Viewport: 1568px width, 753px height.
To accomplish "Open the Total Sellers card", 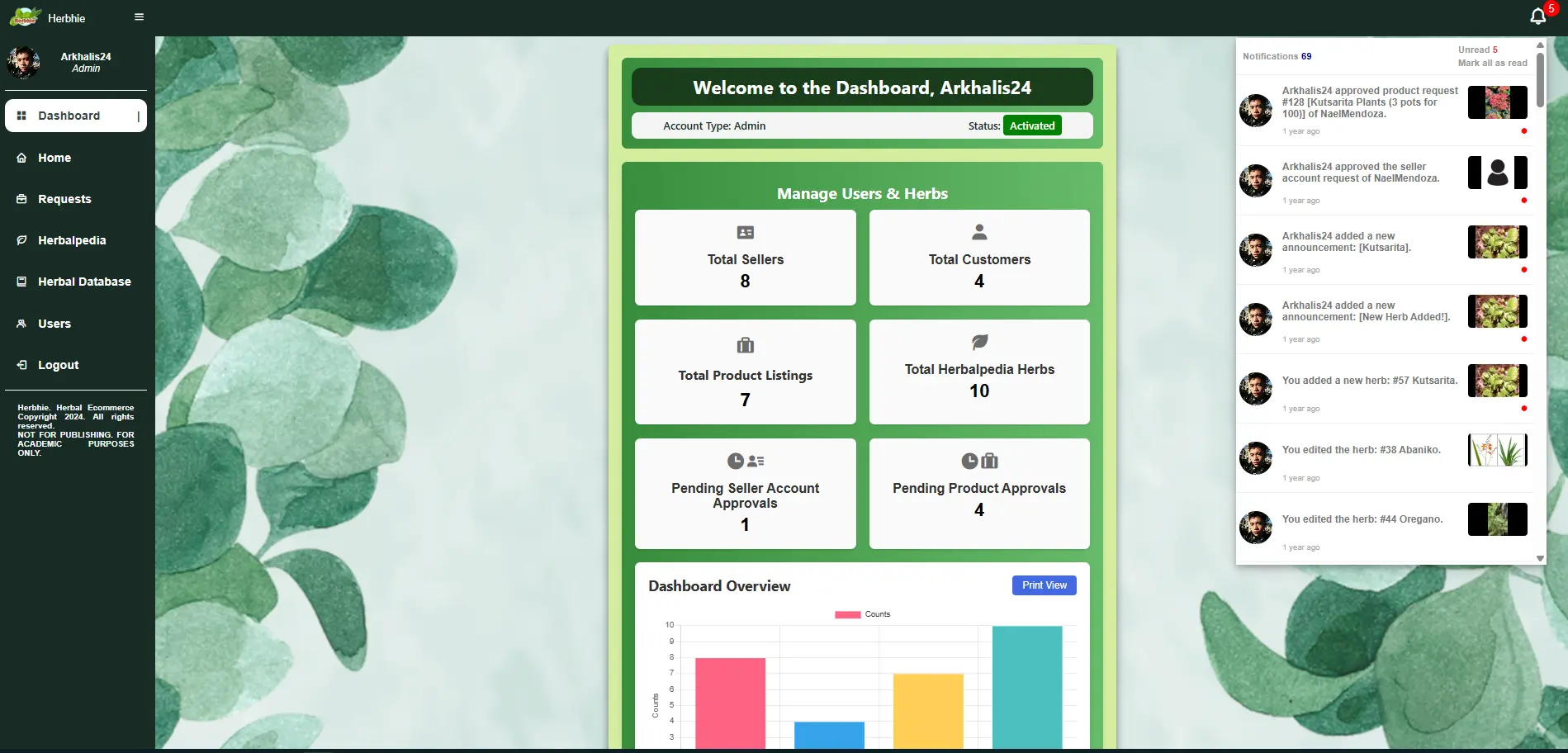I will (x=745, y=258).
